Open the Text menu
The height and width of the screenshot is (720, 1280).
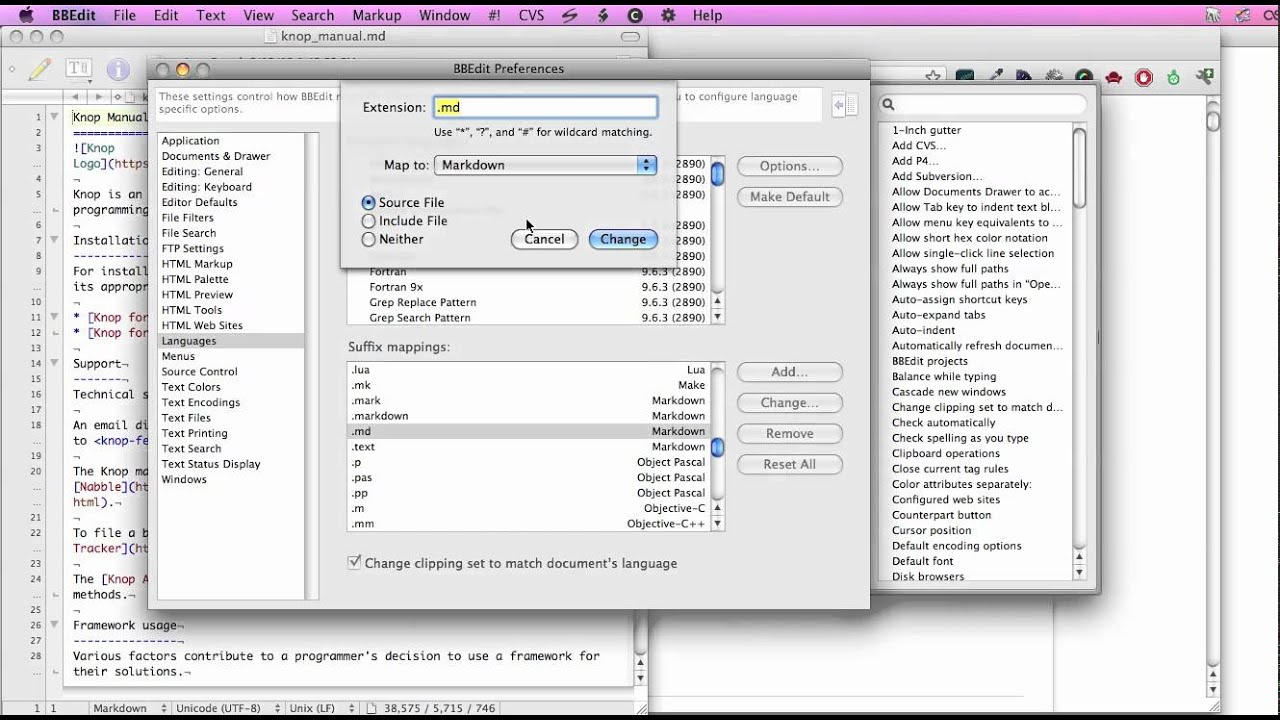click(211, 15)
